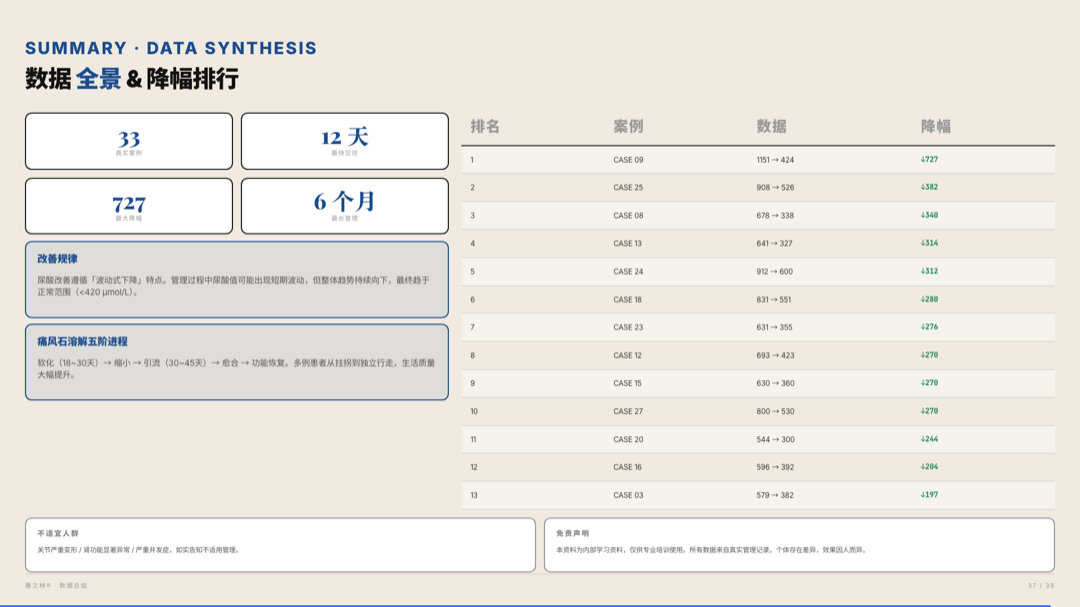The height and width of the screenshot is (607, 1080).
Task: Select the "CASE 16" cell
Action: pyautogui.click(x=627, y=467)
